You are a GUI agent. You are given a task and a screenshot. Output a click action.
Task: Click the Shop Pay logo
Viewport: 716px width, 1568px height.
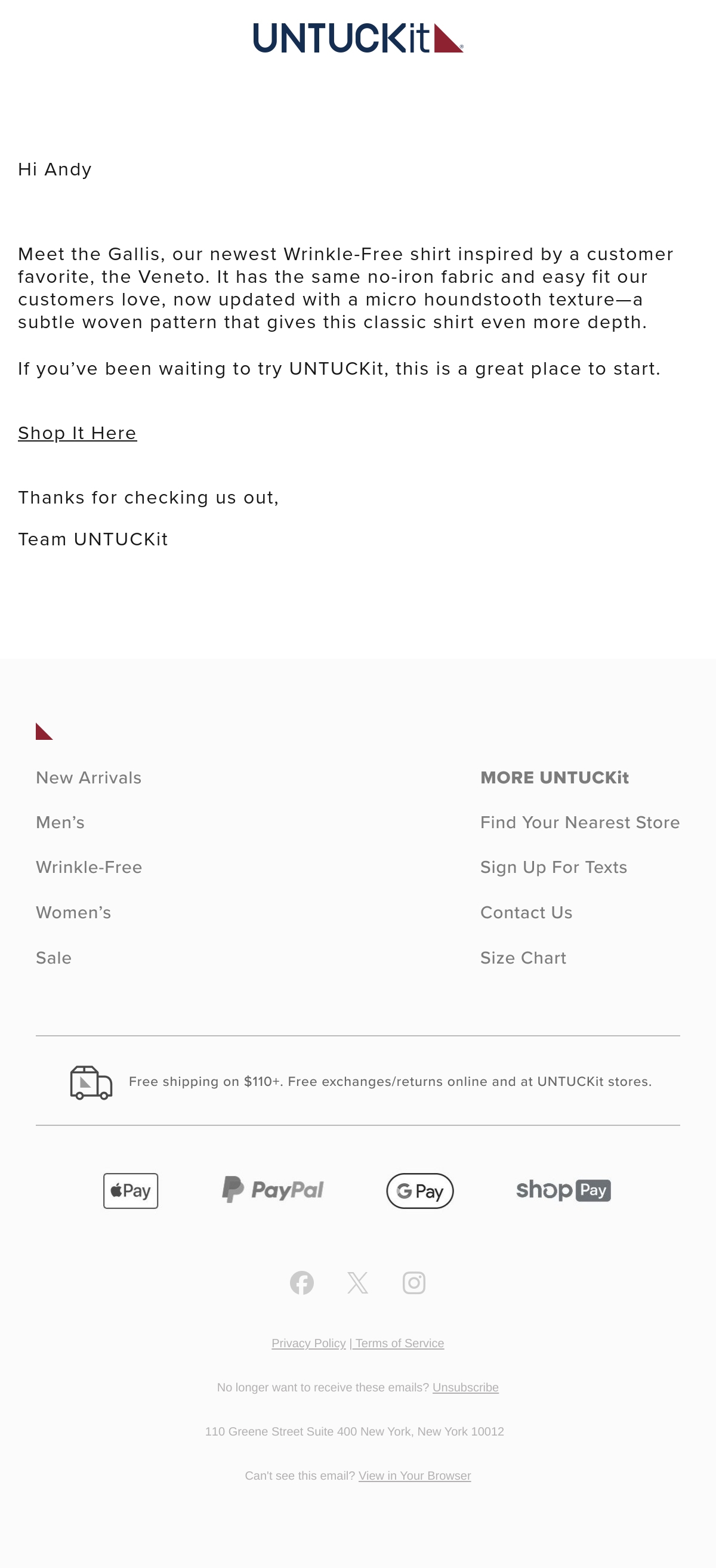pos(563,1190)
